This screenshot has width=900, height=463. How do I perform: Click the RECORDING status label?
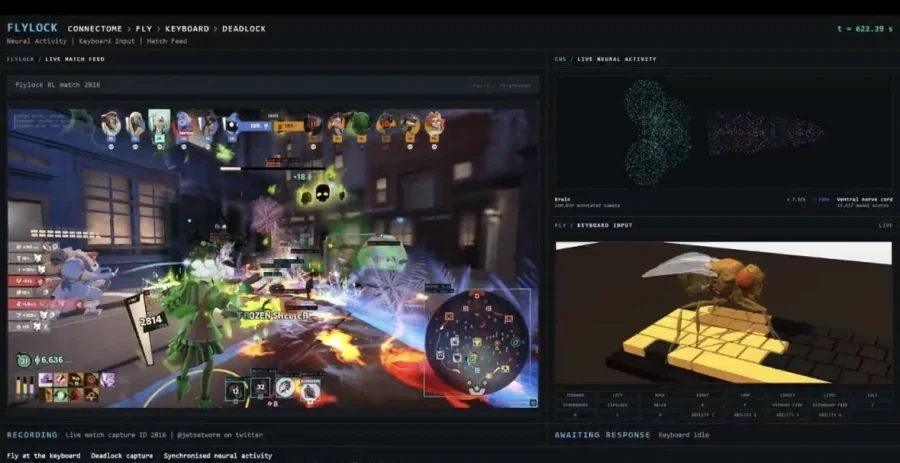[32, 435]
